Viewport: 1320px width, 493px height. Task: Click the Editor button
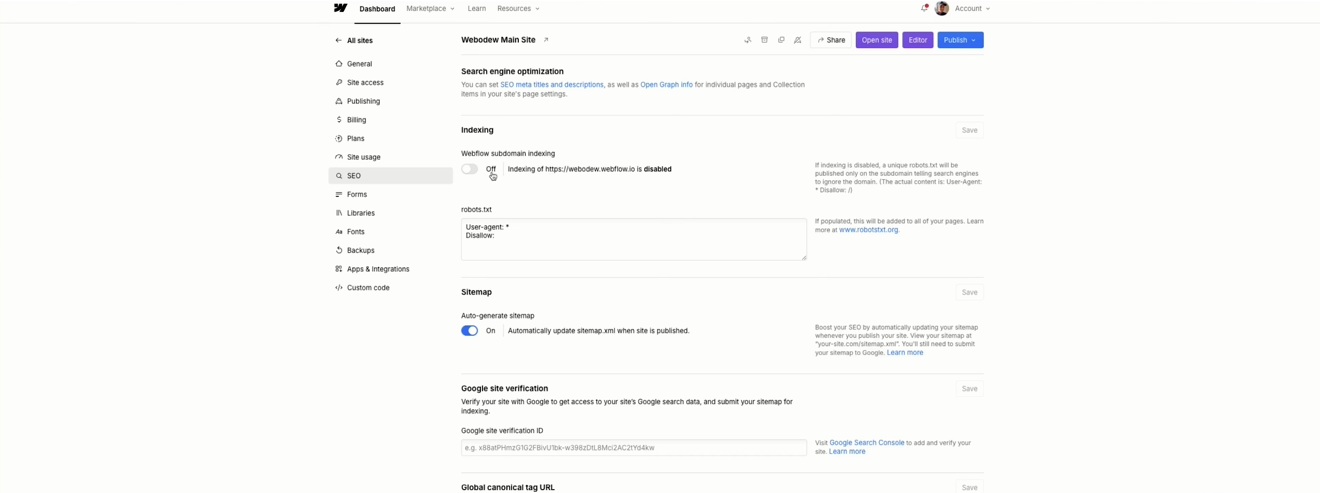(918, 40)
